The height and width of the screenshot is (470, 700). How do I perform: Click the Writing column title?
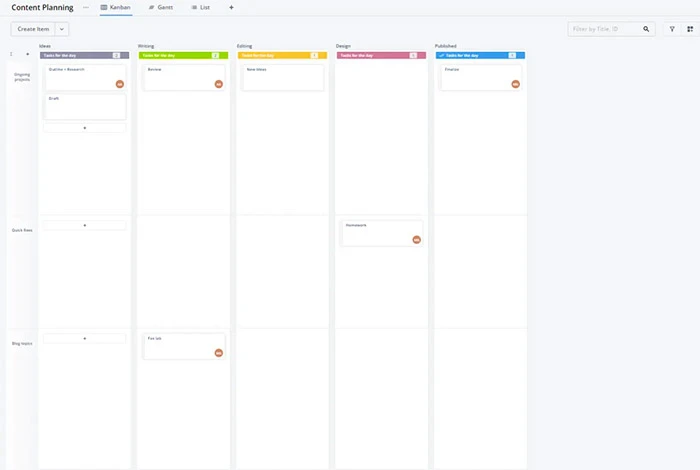point(146,46)
